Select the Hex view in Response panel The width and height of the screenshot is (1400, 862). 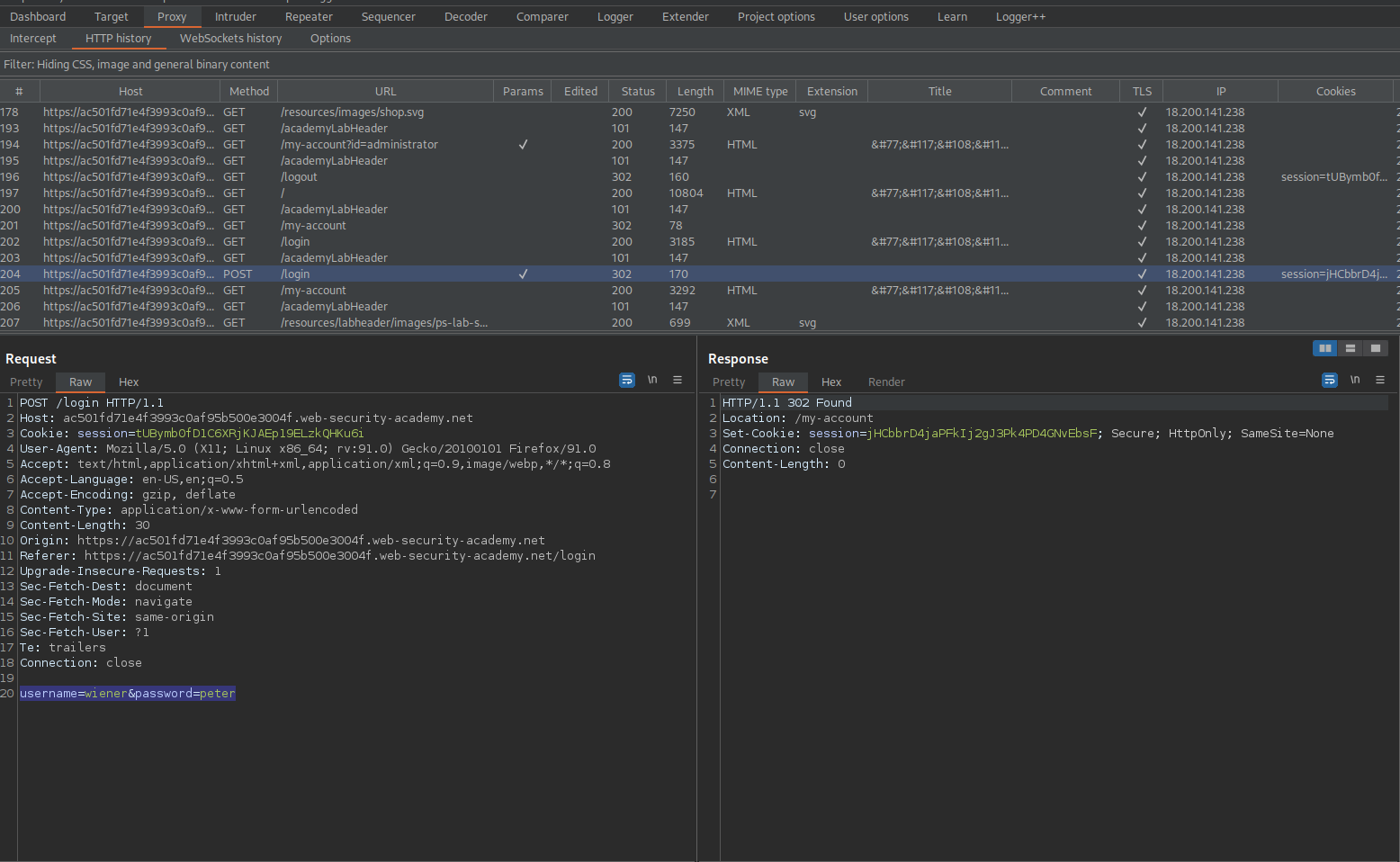click(x=831, y=382)
